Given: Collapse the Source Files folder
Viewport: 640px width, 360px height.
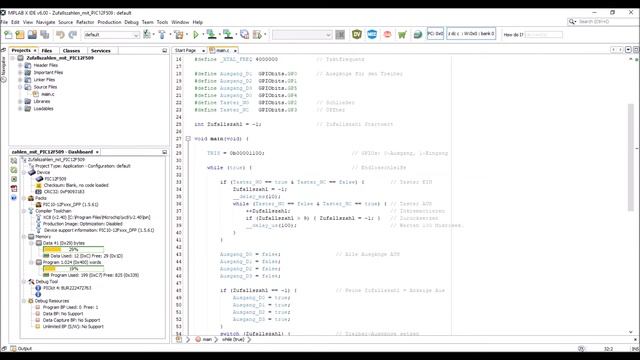Looking at the screenshot, I should click(x=20, y=87).
